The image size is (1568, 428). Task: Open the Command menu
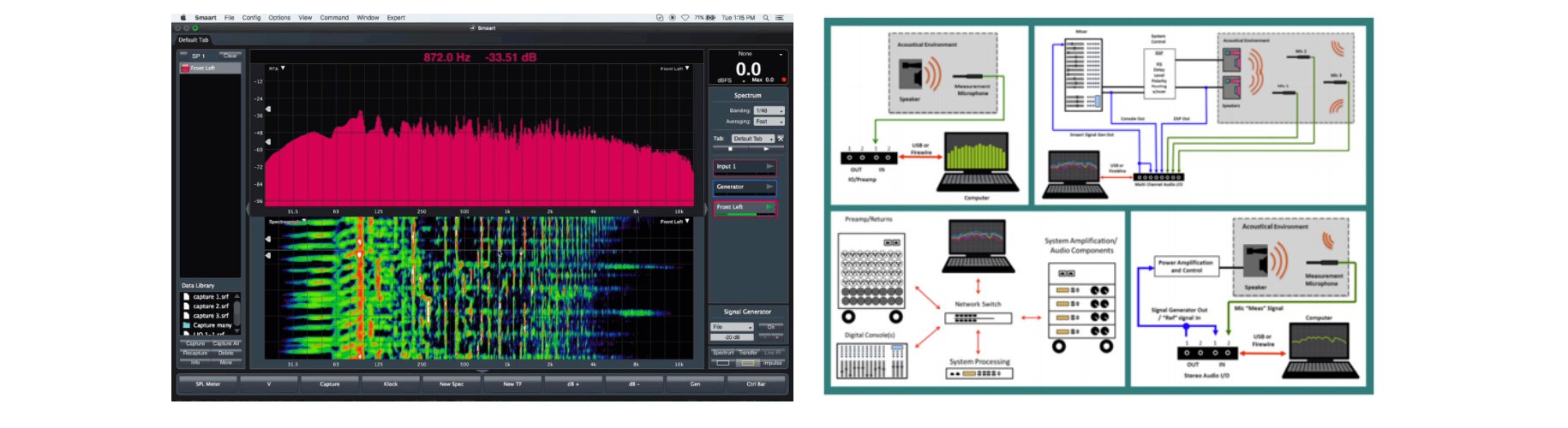point(334,17)
